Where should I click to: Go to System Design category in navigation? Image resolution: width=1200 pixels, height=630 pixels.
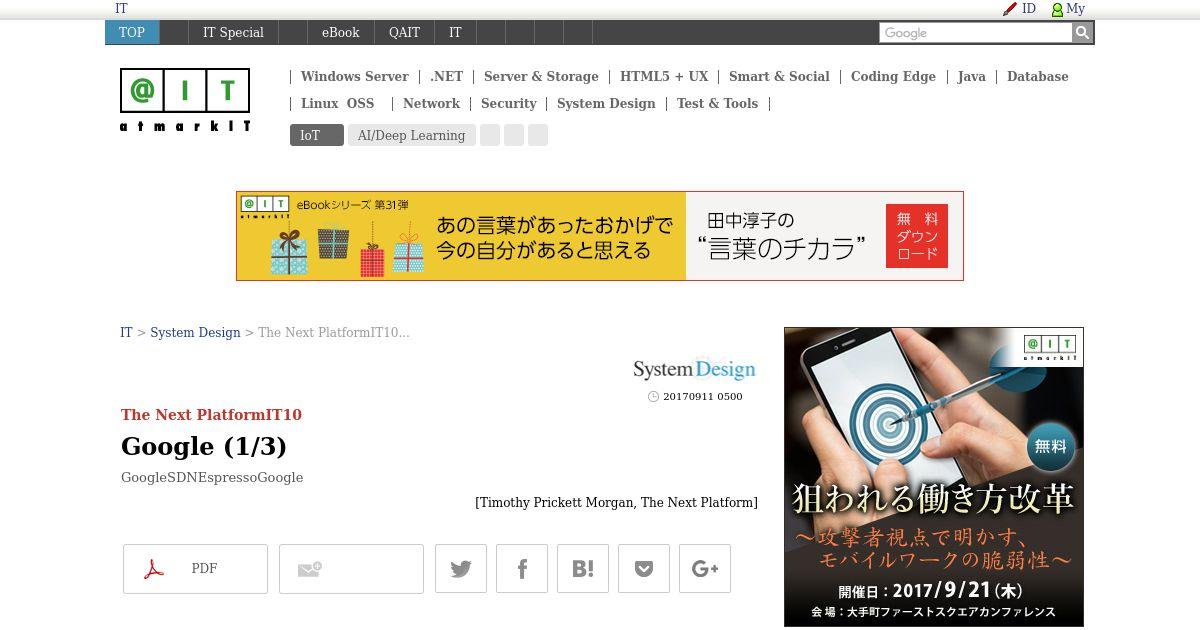(606, 103)
